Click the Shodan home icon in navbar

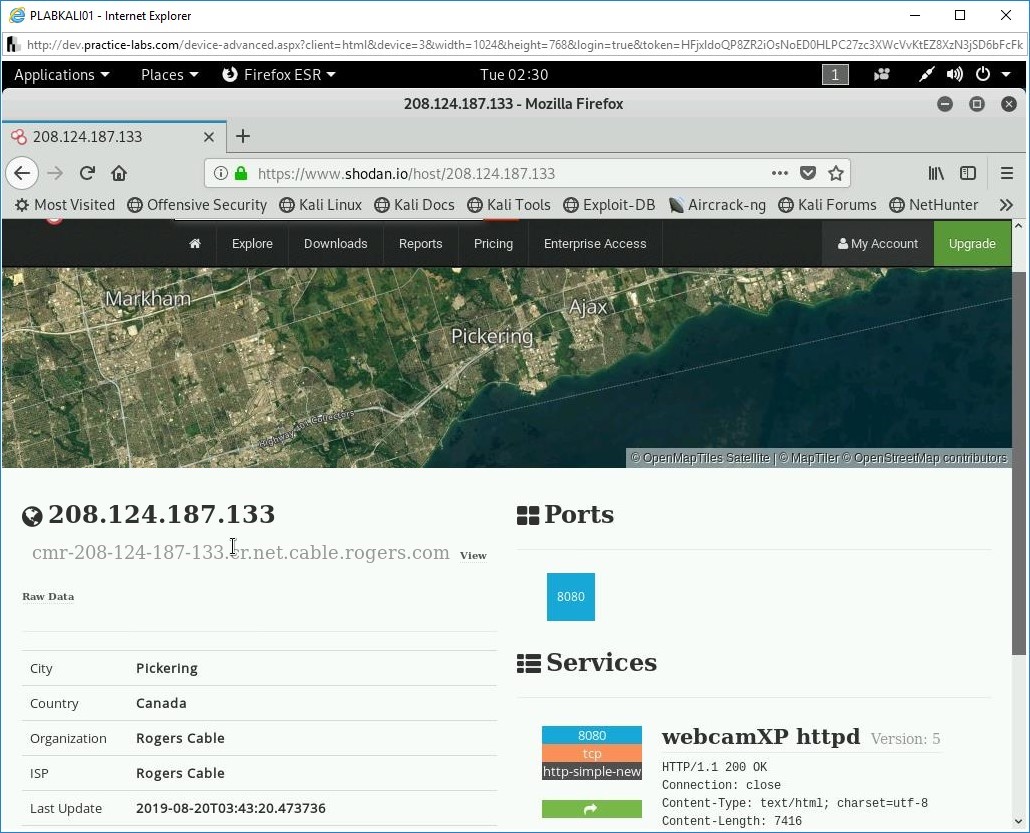(x=195, y=243)
